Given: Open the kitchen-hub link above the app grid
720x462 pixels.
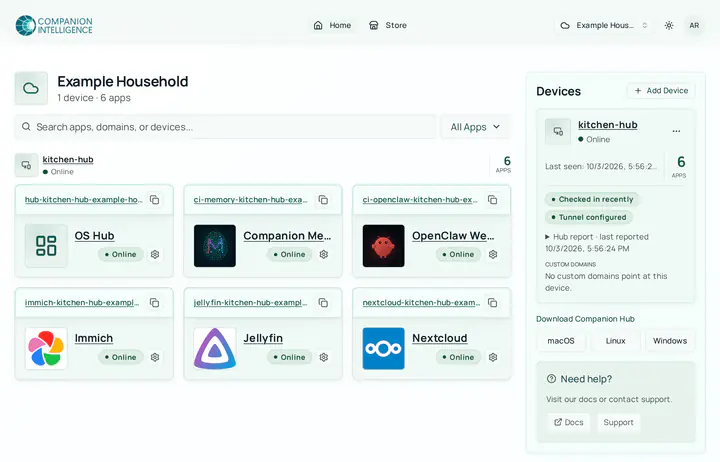Looking at the screenshot, I should pyautogui.click(x=68, y=159).
